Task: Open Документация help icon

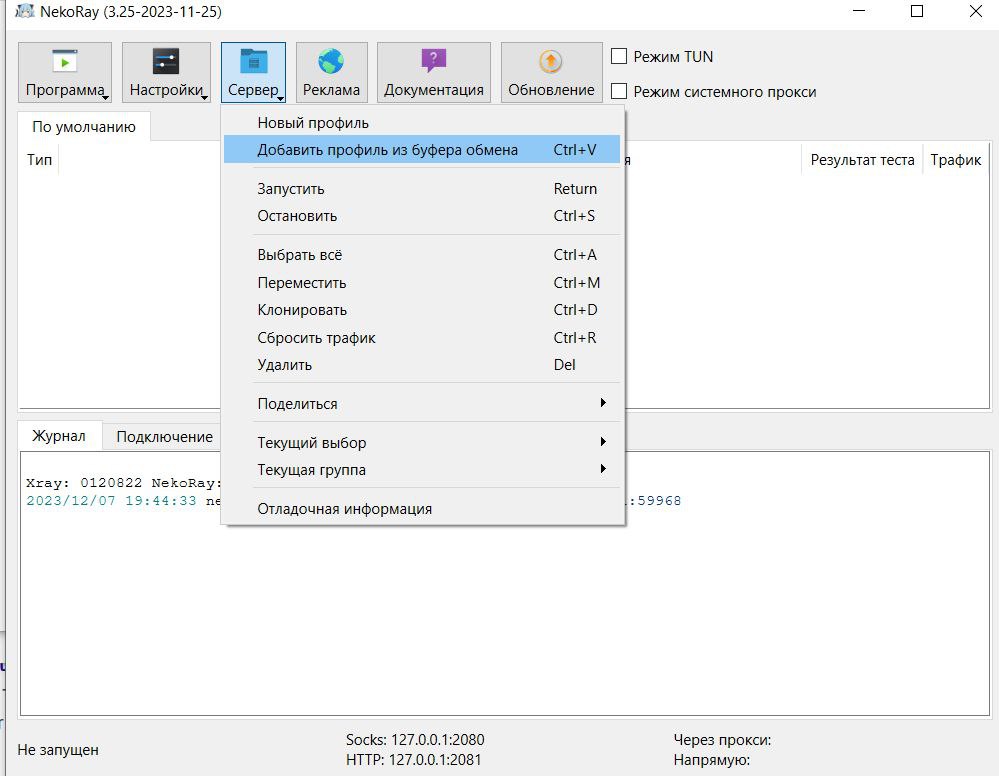Action: point(433,62)
